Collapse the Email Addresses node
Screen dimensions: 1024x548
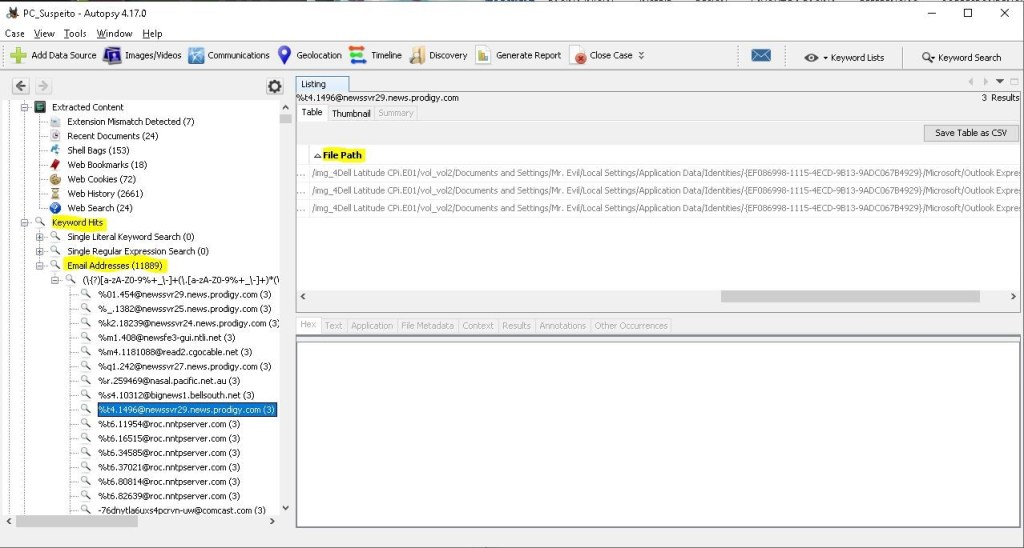(40, 265)
